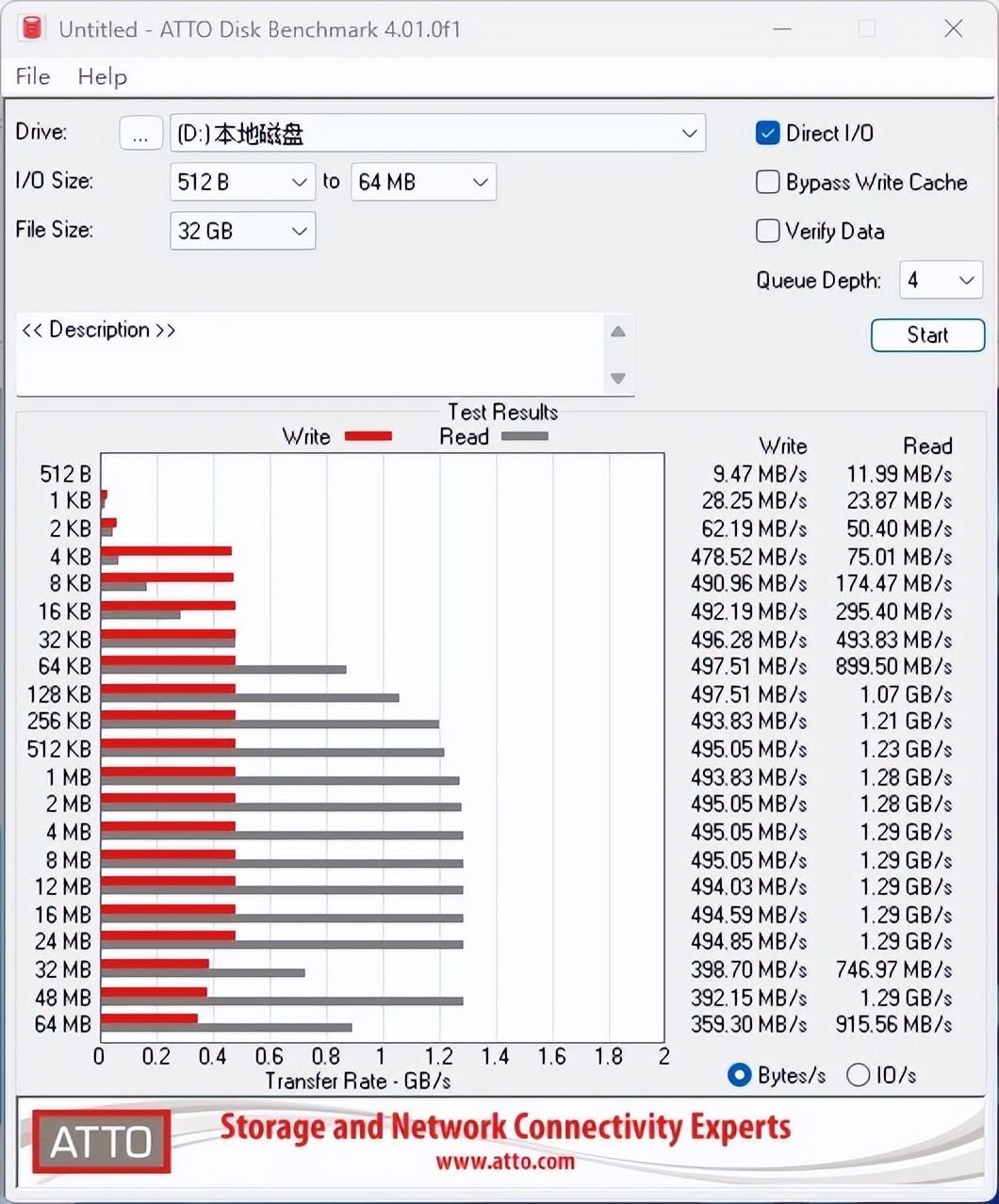Click the 1.07 GB/s read value
Viewport: 999px width, 1204px height.
906,694
